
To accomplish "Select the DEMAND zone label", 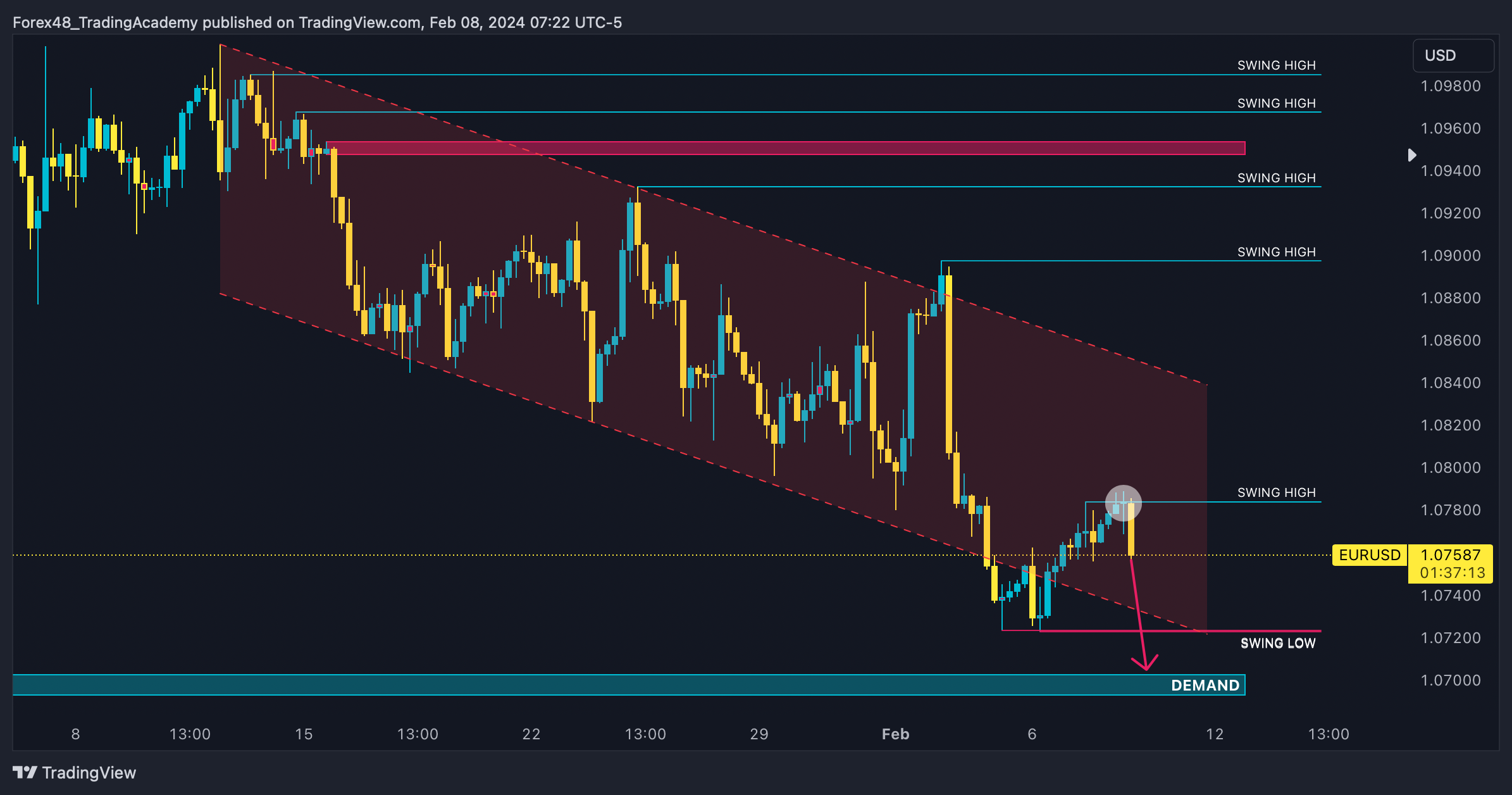I will pyautogui.click(x=1205, y=685).
